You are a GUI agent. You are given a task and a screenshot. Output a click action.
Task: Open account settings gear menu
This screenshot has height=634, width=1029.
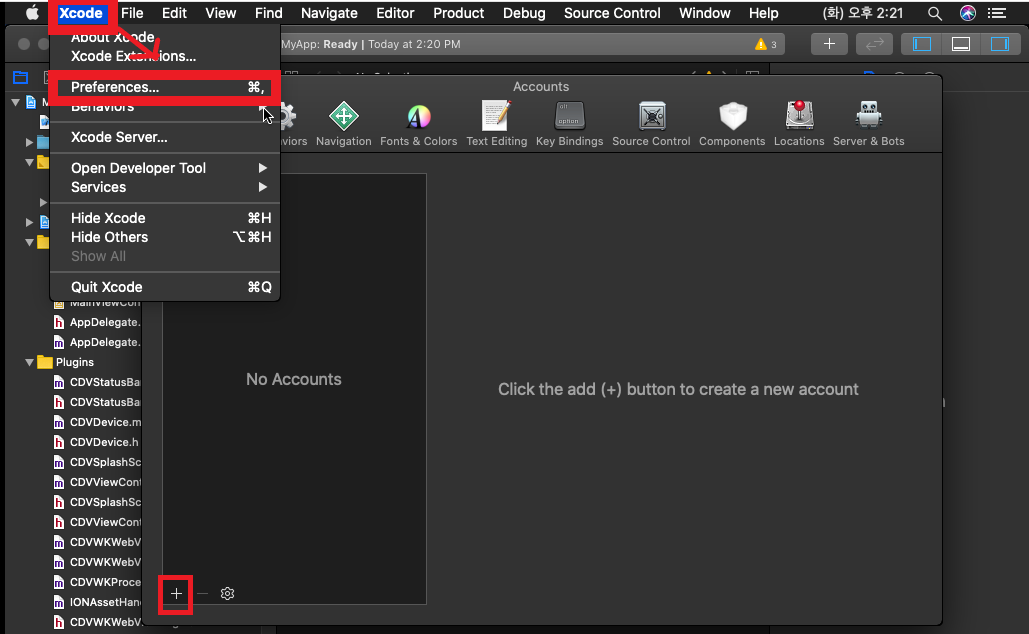(x=227, y=594)
